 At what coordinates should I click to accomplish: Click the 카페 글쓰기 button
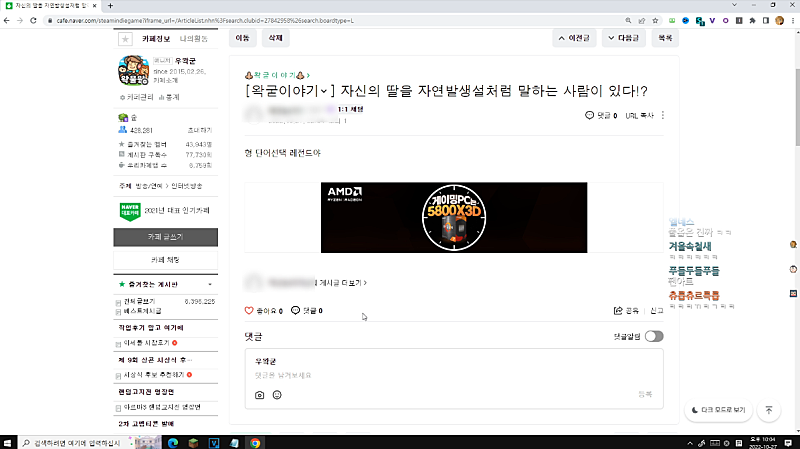click(165, 236)
